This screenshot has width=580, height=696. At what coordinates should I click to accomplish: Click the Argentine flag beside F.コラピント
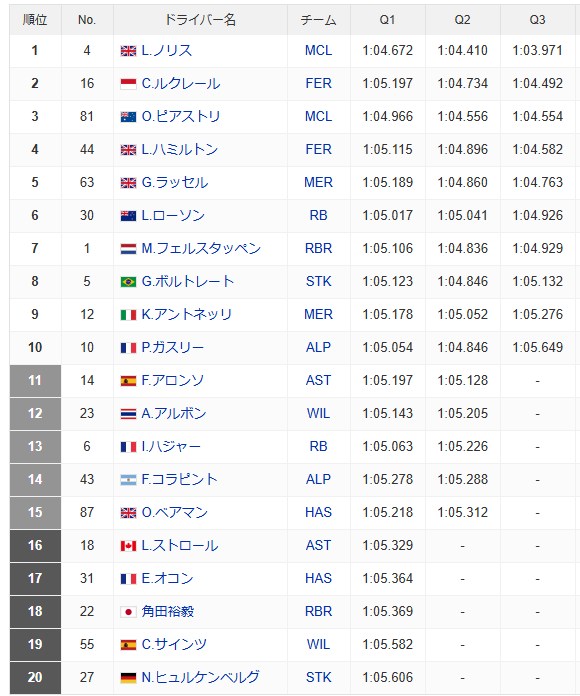coord(128,480)
